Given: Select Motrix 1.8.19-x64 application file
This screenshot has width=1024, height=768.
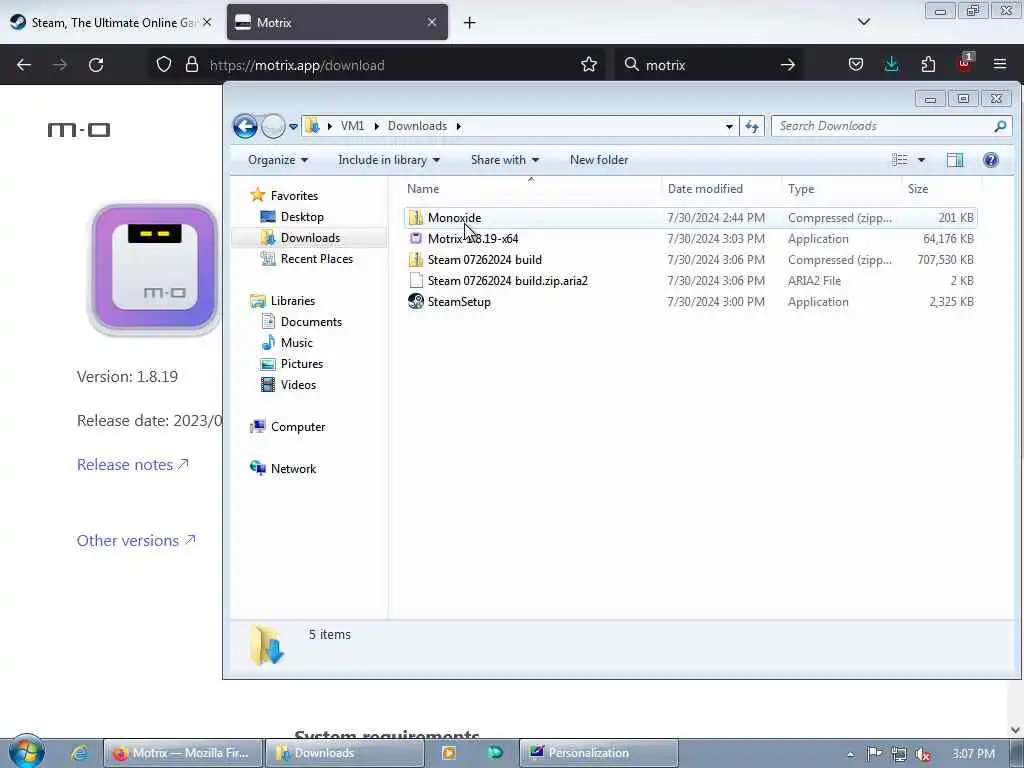Looking at the screenshot, I should [x=690, y=238].
